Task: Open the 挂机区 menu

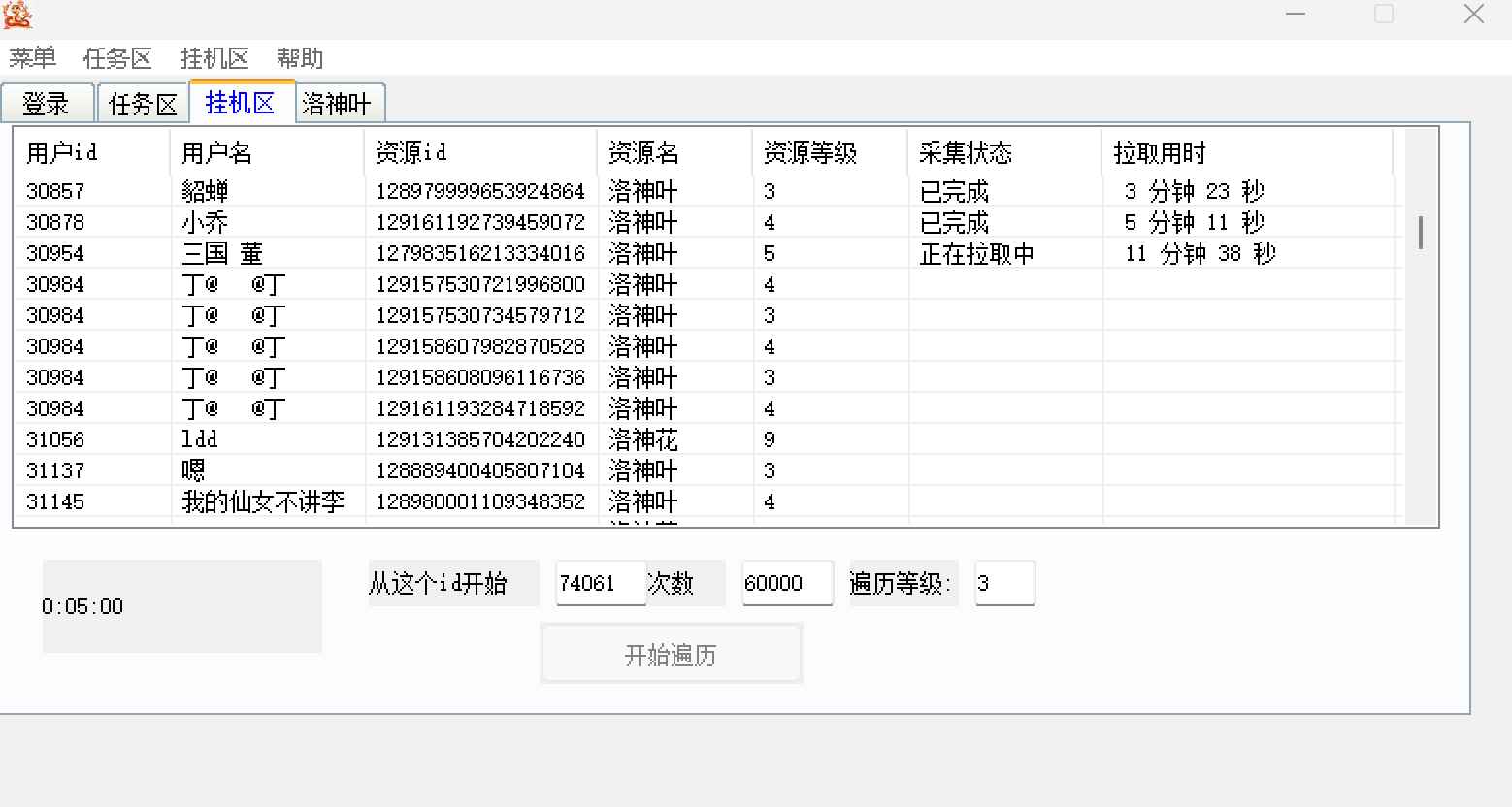Action: click(x=215, y=58)
